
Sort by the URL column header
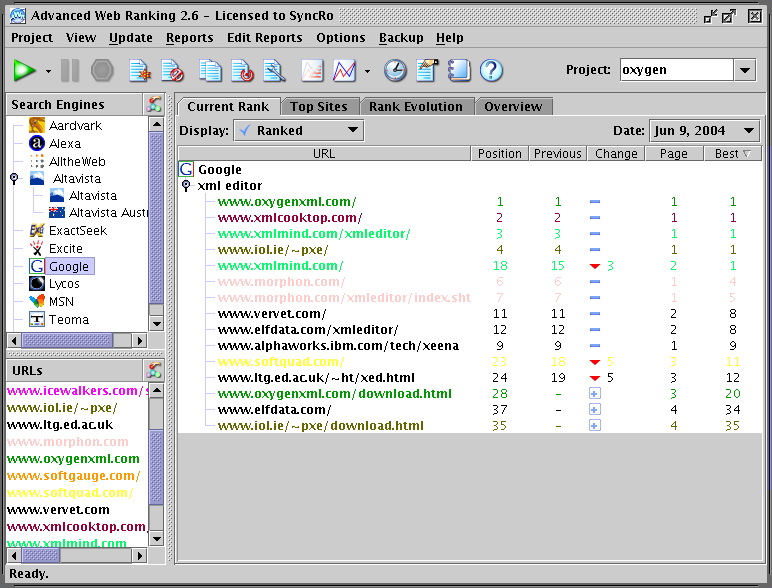coord(324,154)
